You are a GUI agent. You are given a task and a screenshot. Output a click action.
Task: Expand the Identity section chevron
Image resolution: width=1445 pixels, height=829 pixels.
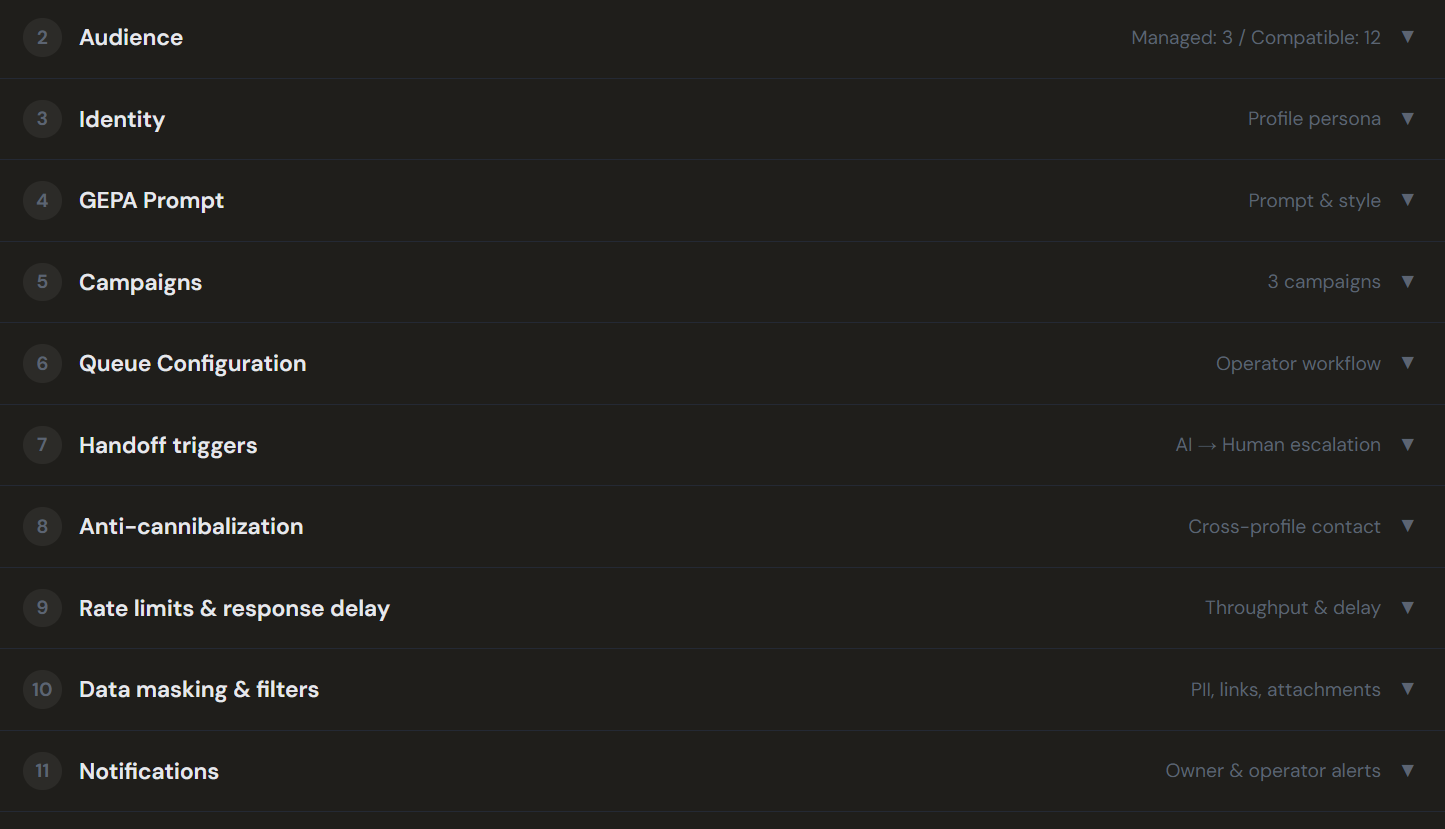coord(1408,118)
